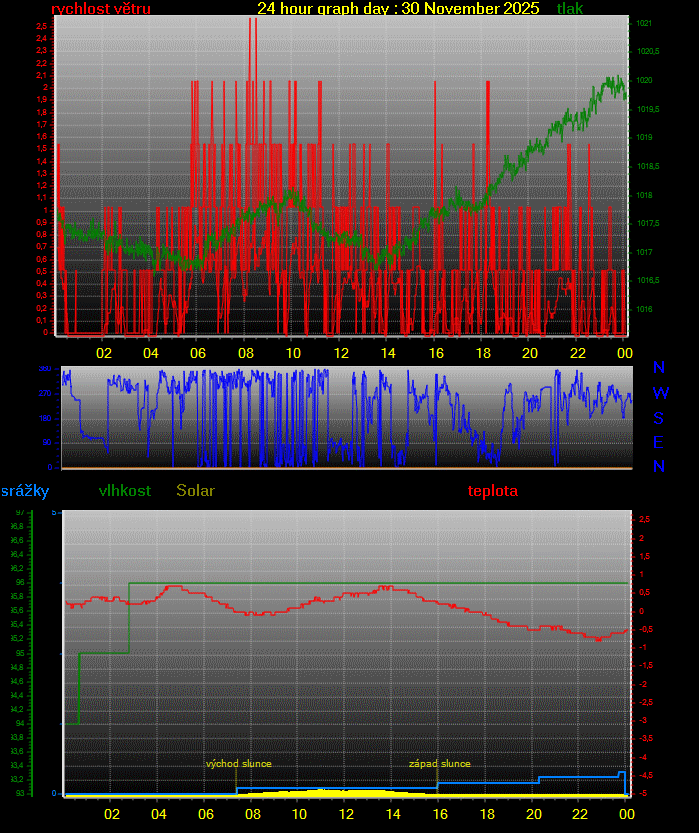Click the 1020 value on pressure axis
This screenshot has height=833, width=699.
tap(644, 80)
